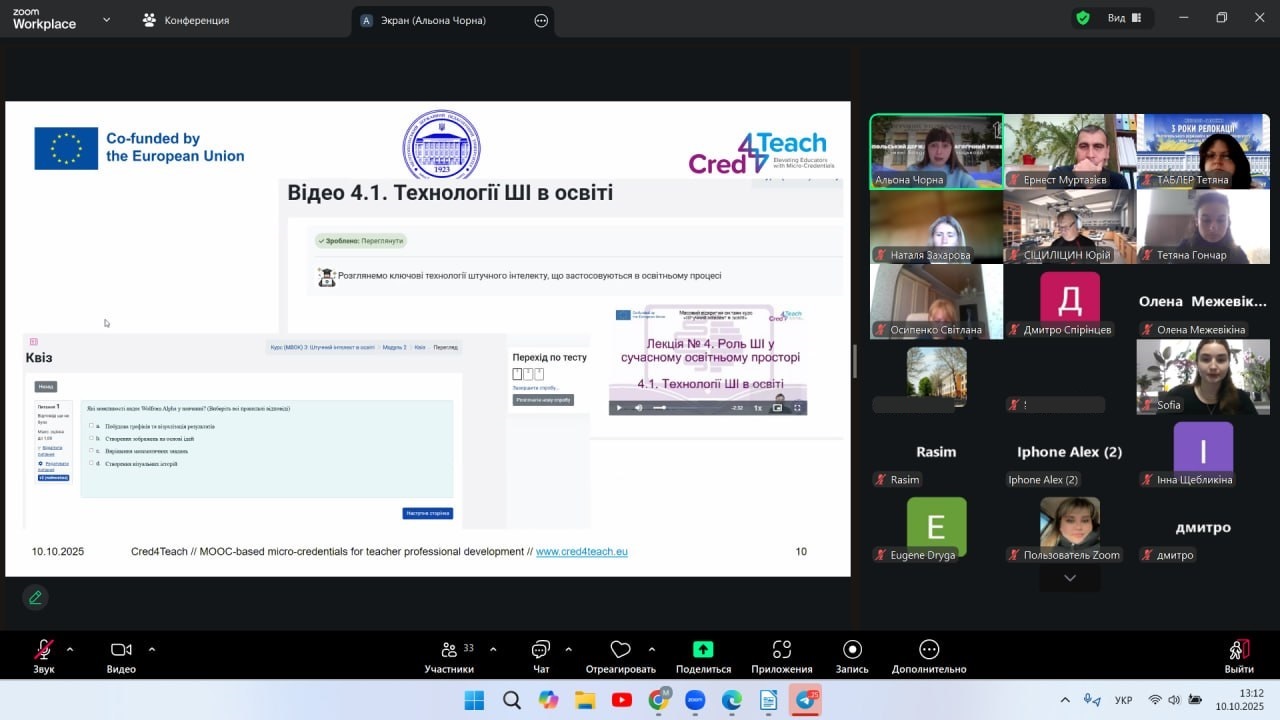Click the green encryption shield icon
Viewport: 1280px width, 720px height.
(x=1083, y=18)
